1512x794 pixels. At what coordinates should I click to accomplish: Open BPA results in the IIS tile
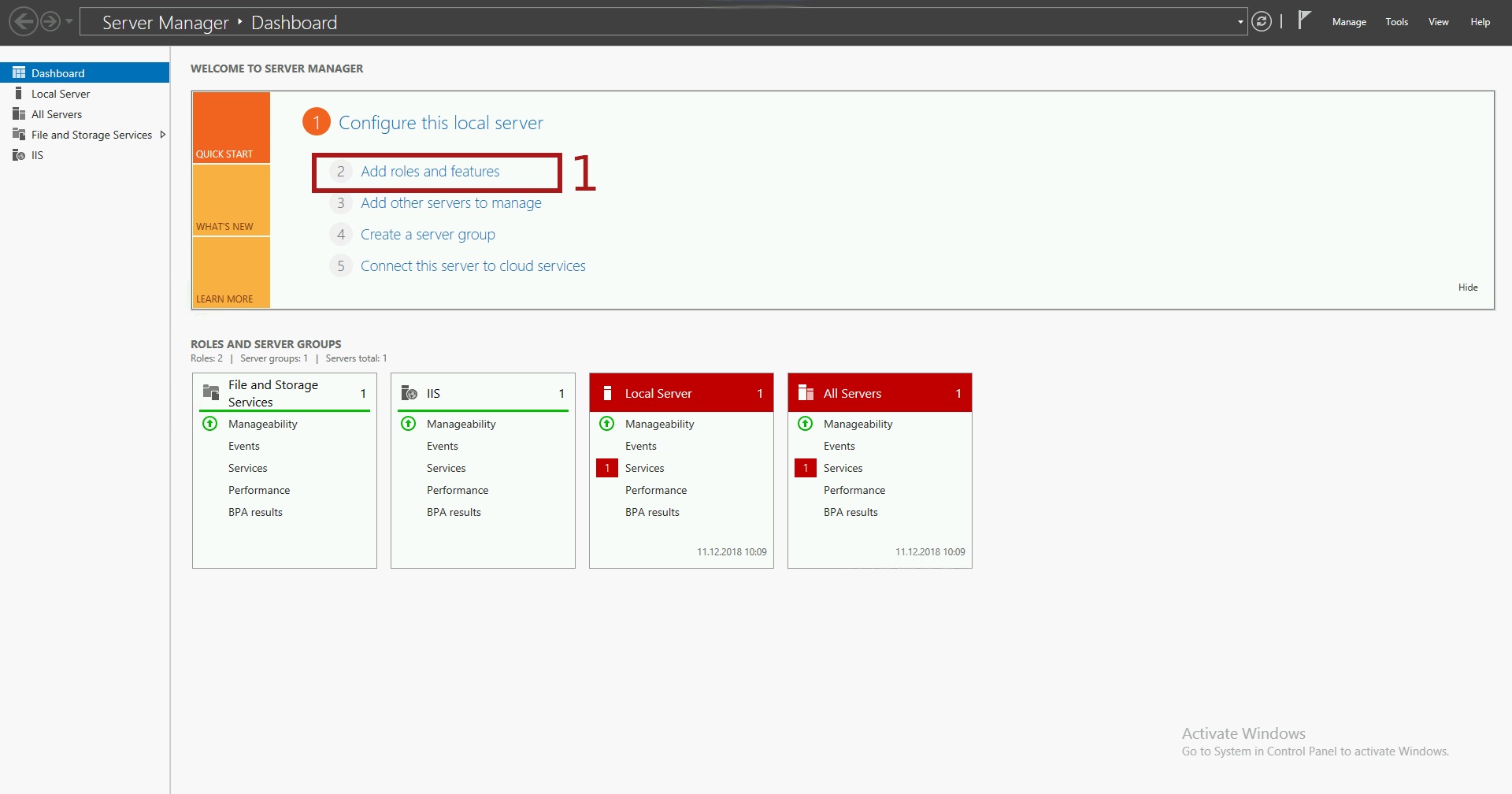pos(454,512)
